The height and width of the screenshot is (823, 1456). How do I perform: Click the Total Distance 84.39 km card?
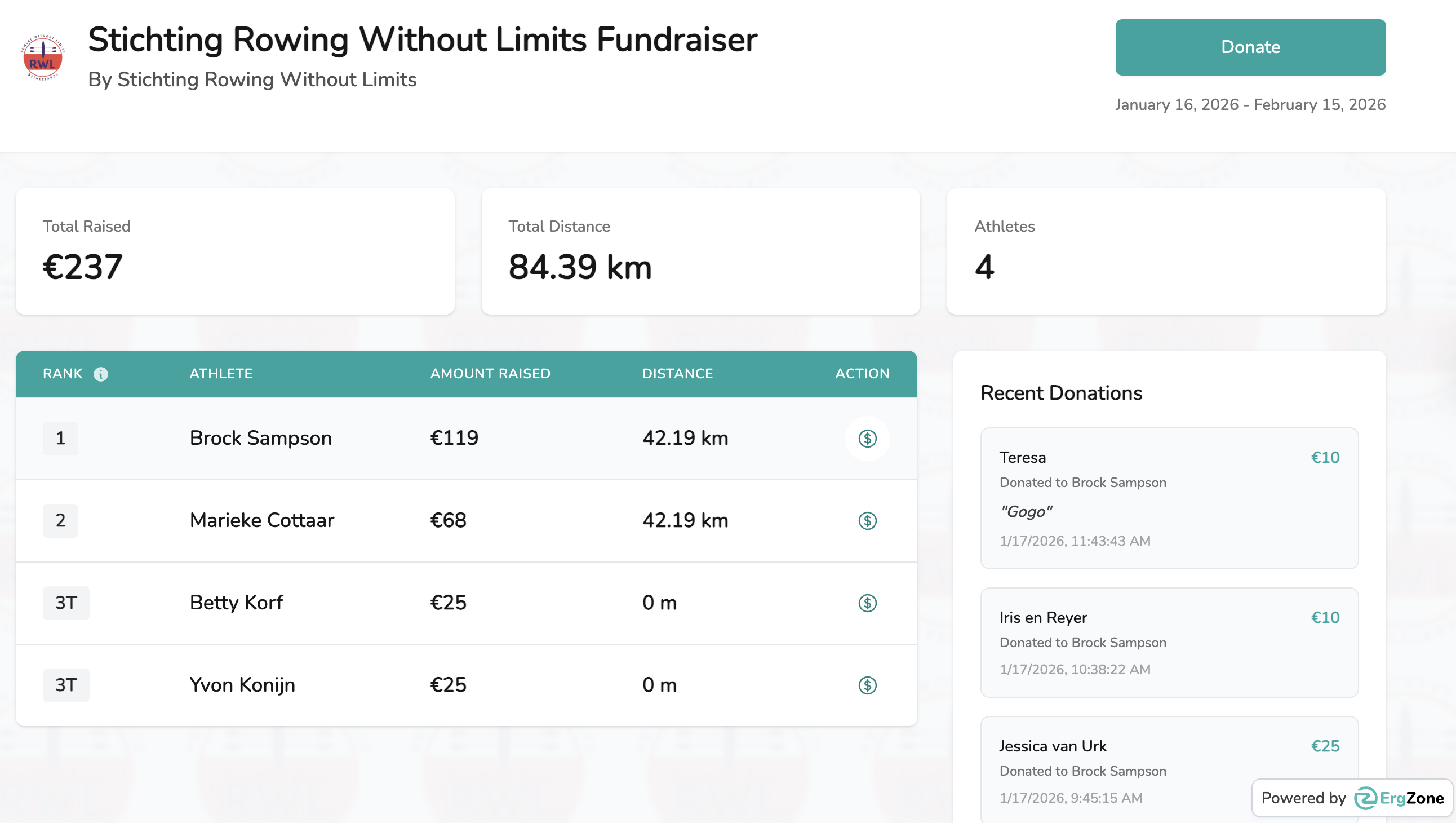point(700,251)
